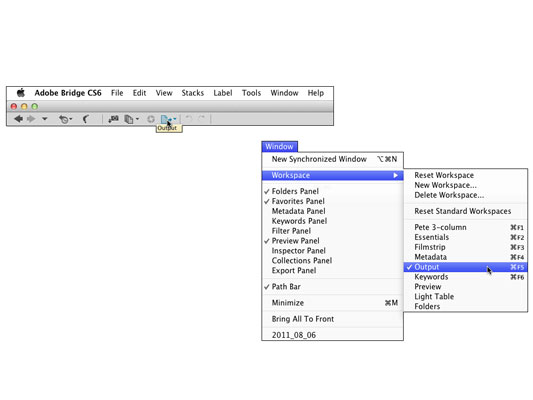Expand the Refine icon dropdown arrow

[137, 119]
